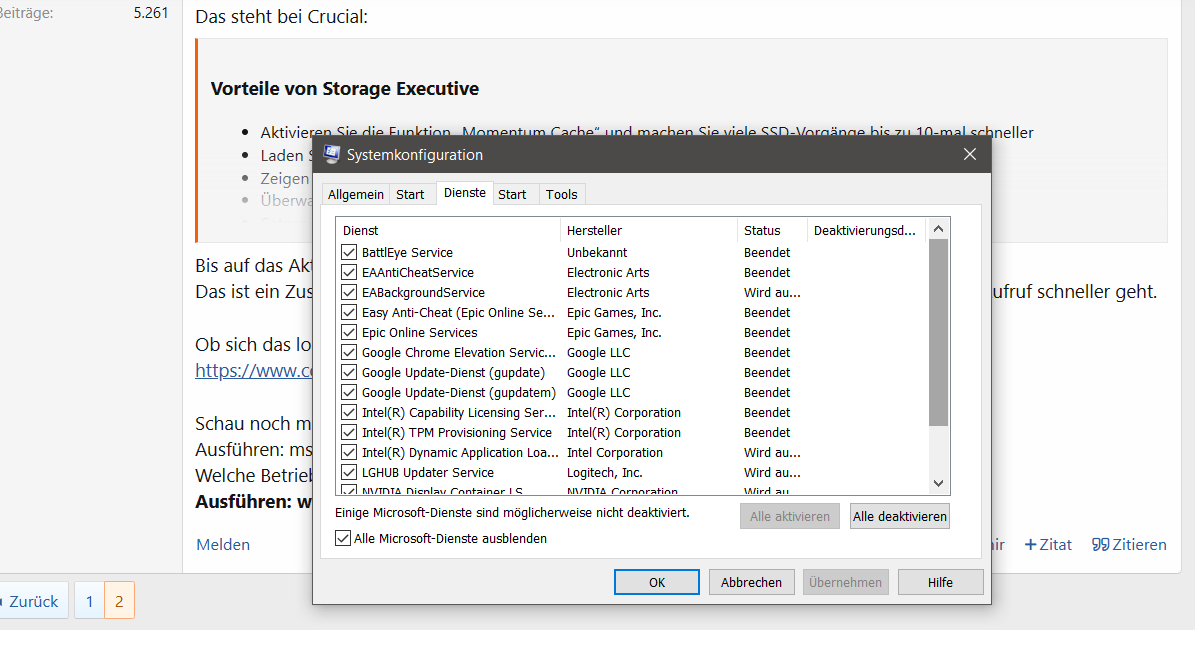Click the Deaktivierungsdatum column header
This screenshot has height=648, width=1195.
[x=866, y=230]
